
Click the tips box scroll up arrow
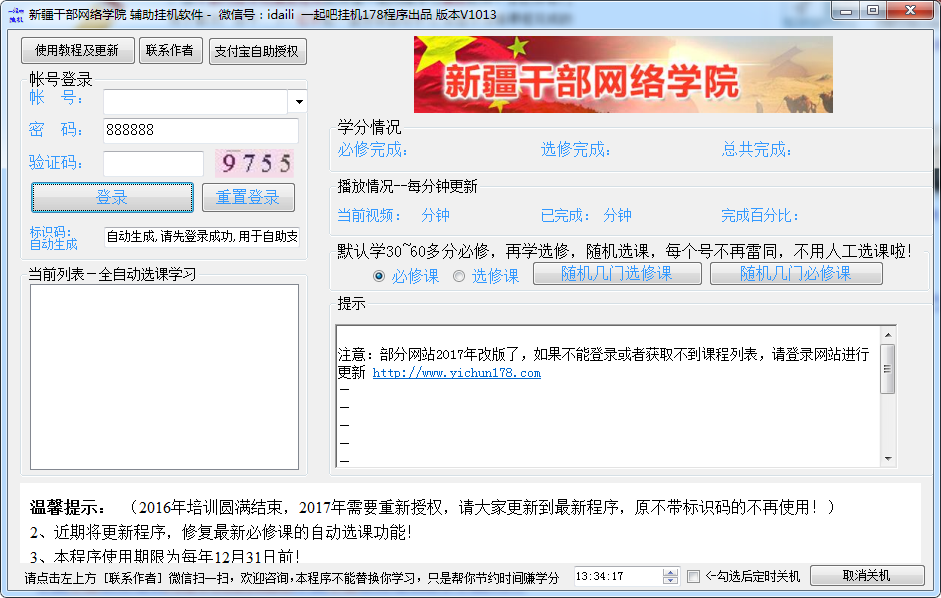click(x=888, y=334)
